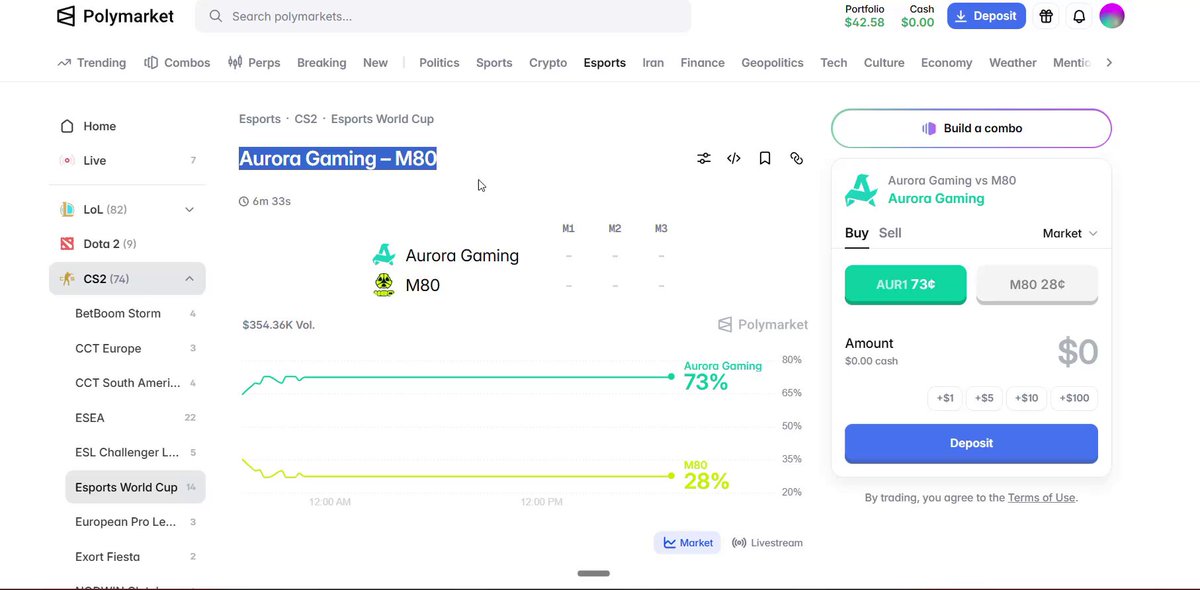Focus the Search polymarkets field
The height and width of the screenshot is (590, 1200).
pos(443,16)
